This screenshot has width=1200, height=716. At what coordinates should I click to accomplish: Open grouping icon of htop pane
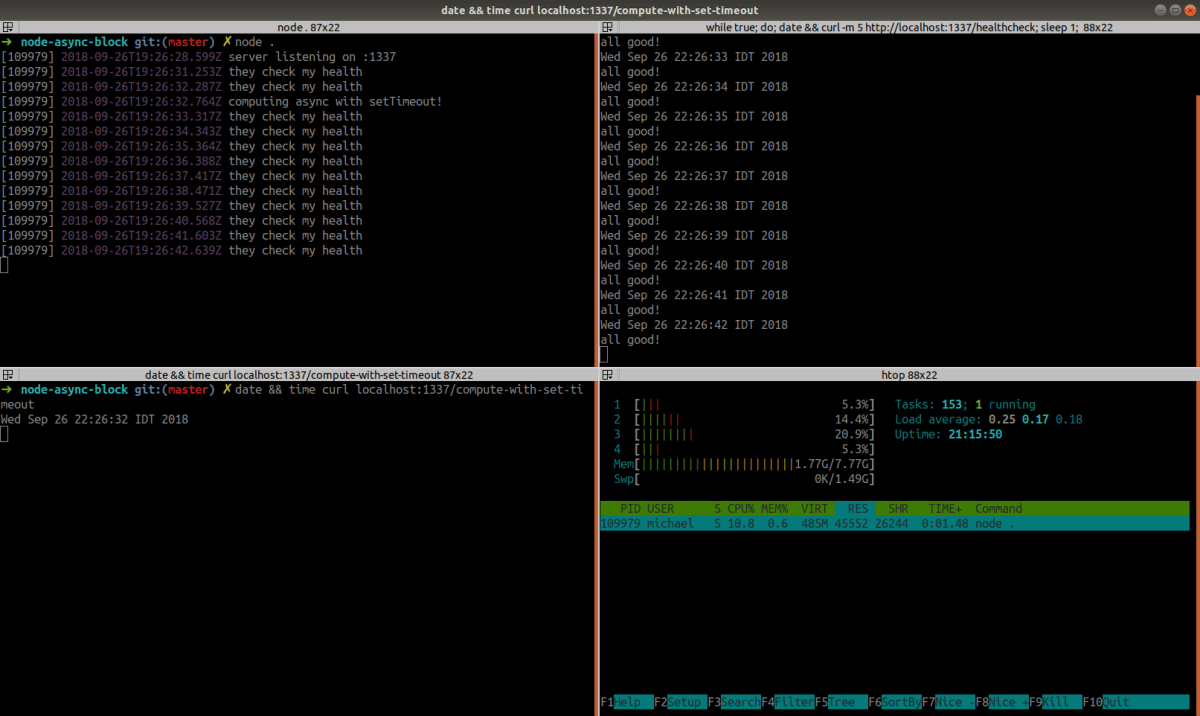[x=606, y=374]
